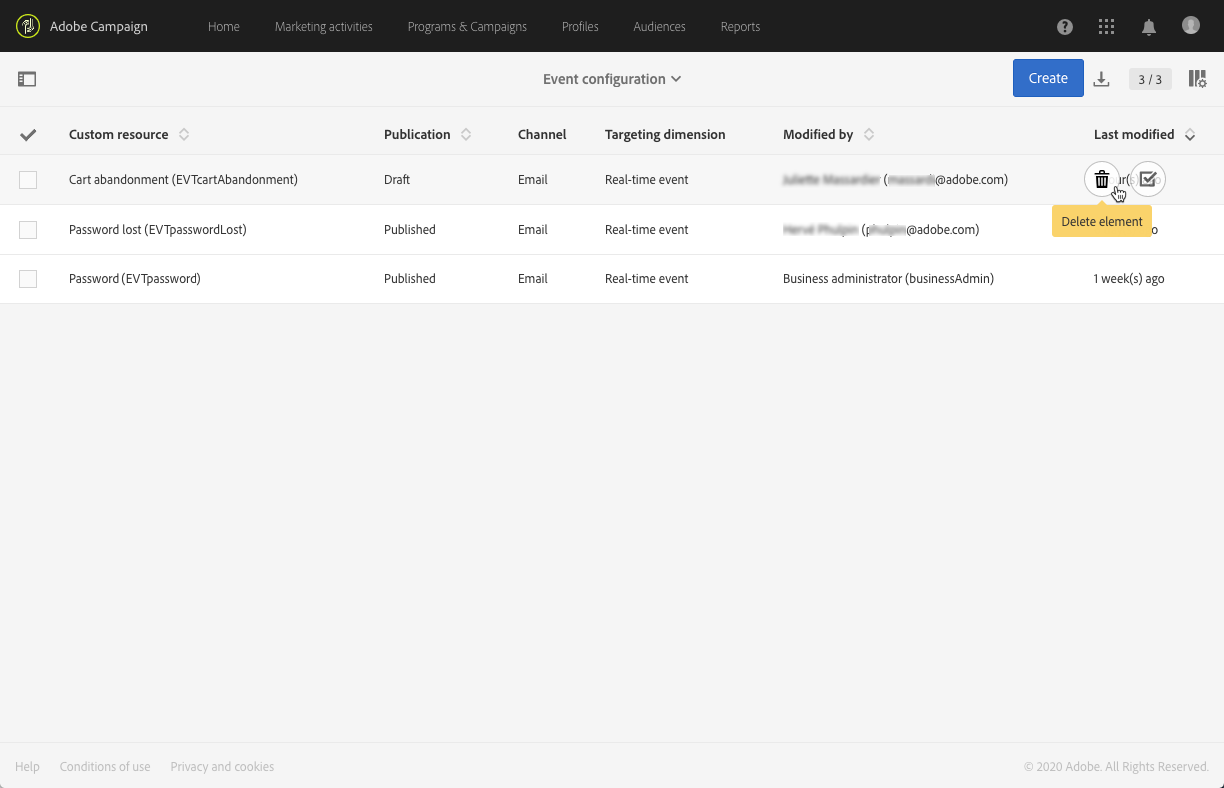Click the Adobe Campaign logo icon

(27, 26)
